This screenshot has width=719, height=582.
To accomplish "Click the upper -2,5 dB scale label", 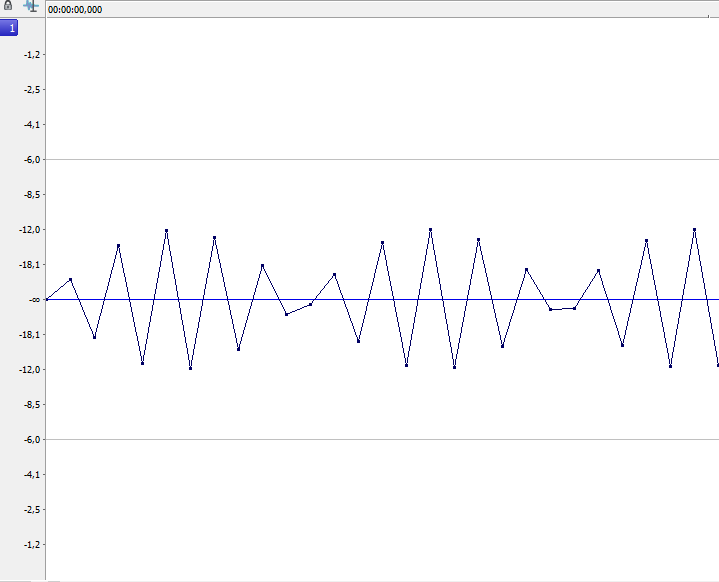I will (32, 89).
